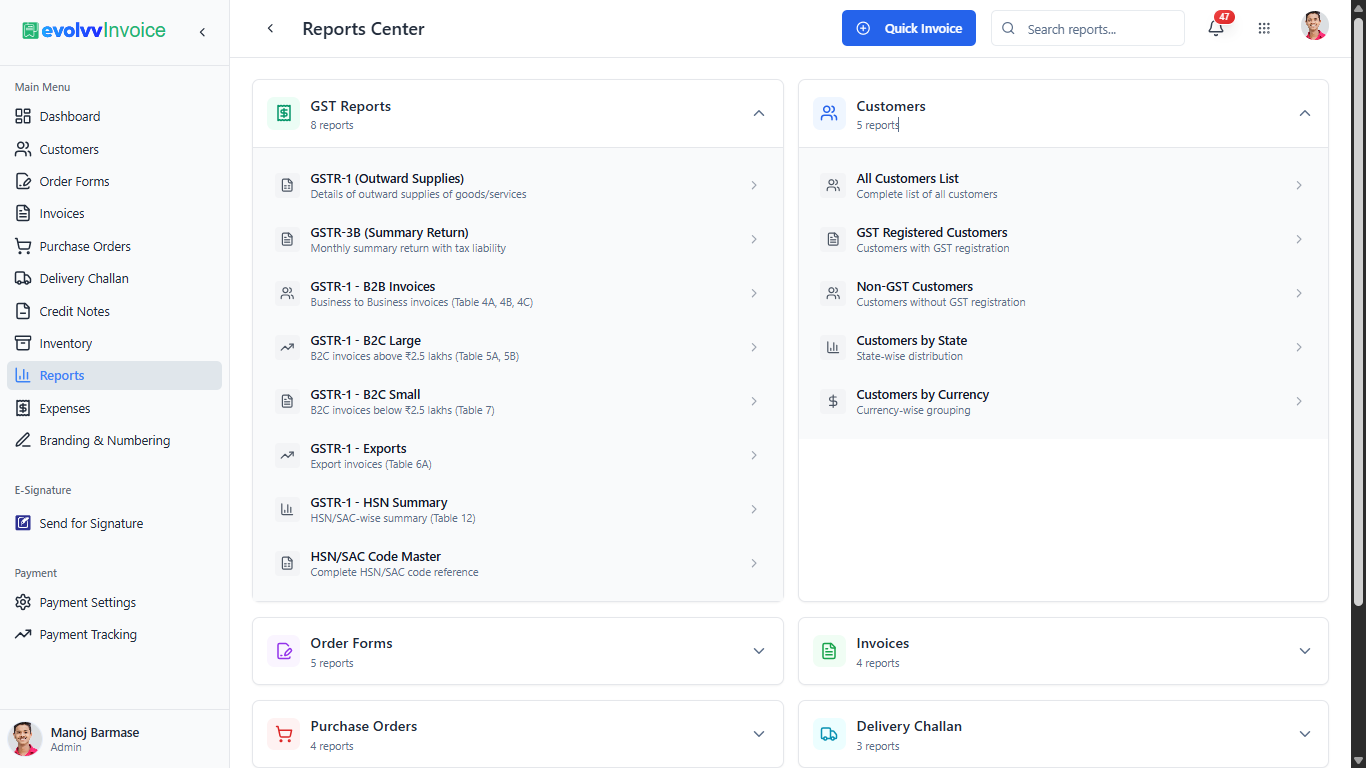Click the evolvvInvoice logo

tap(94, 31)
